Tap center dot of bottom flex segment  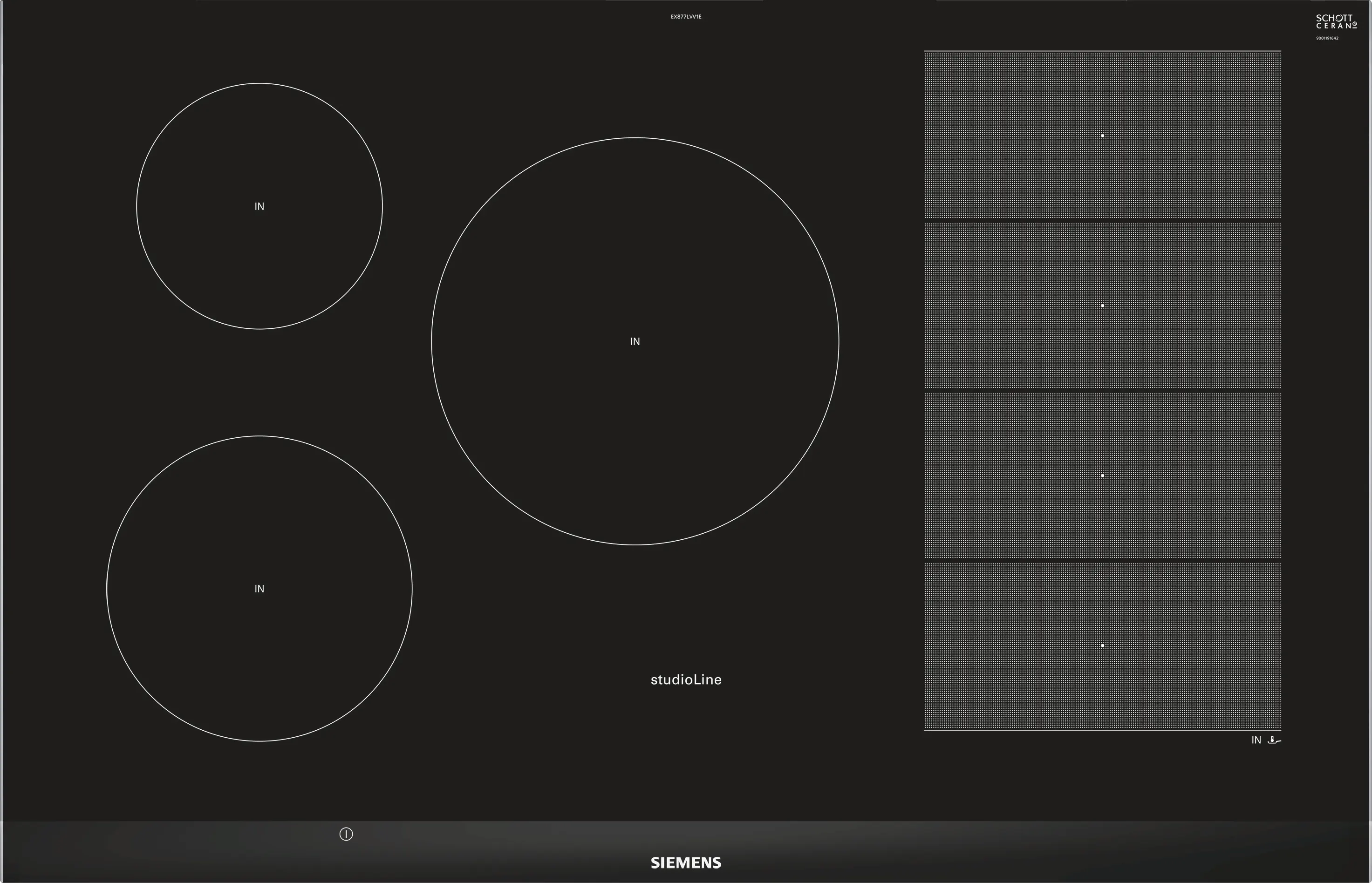[x=1102, y=645]
